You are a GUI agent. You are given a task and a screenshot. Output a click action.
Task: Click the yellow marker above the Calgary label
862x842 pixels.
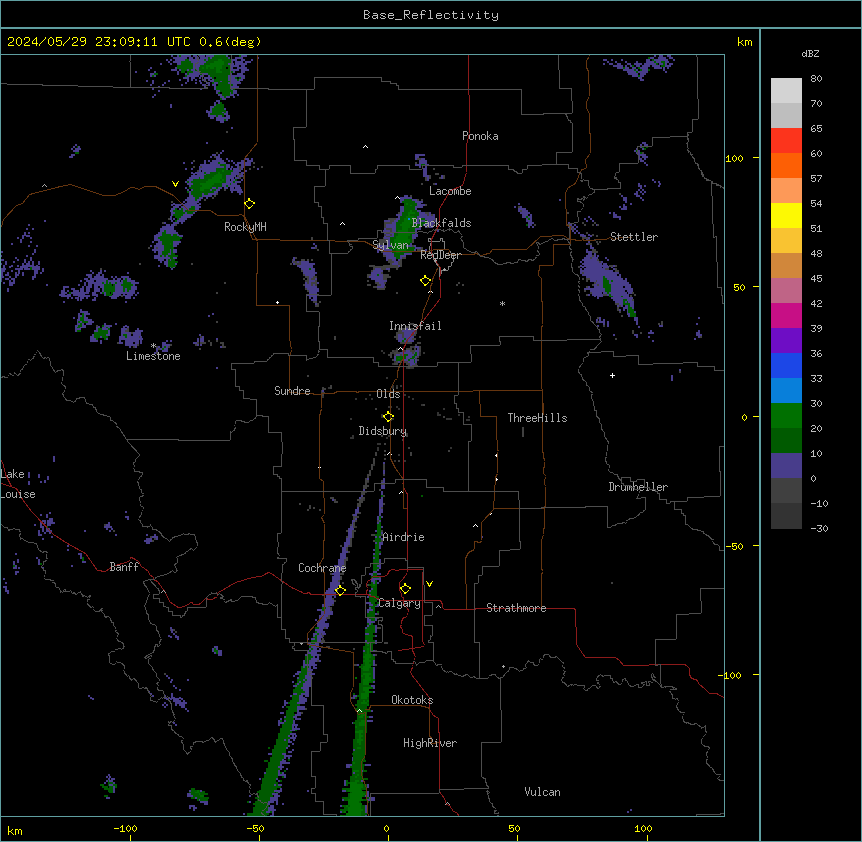click(x=405, y=589)
